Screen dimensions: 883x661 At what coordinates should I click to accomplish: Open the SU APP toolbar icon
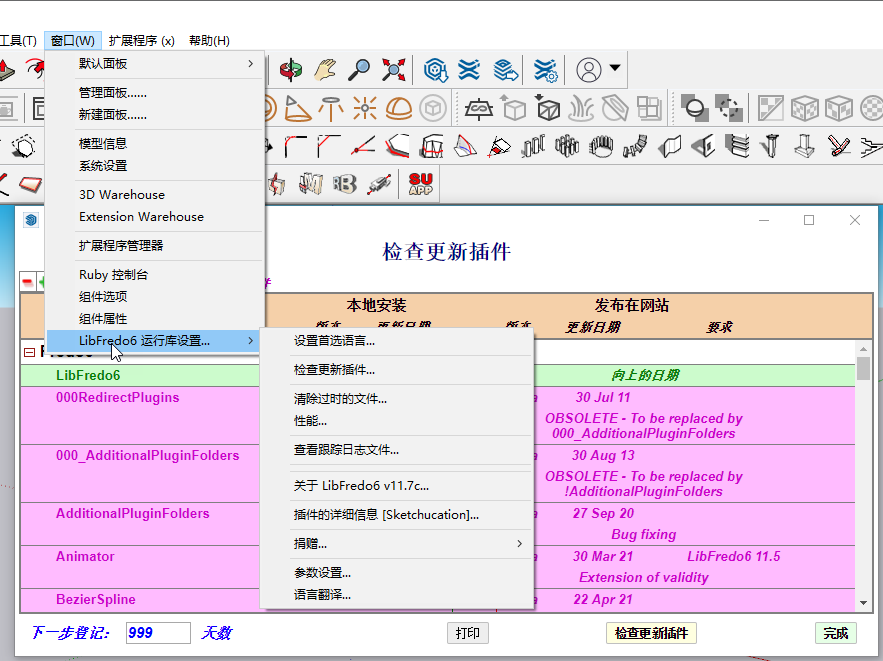[421, 184]
